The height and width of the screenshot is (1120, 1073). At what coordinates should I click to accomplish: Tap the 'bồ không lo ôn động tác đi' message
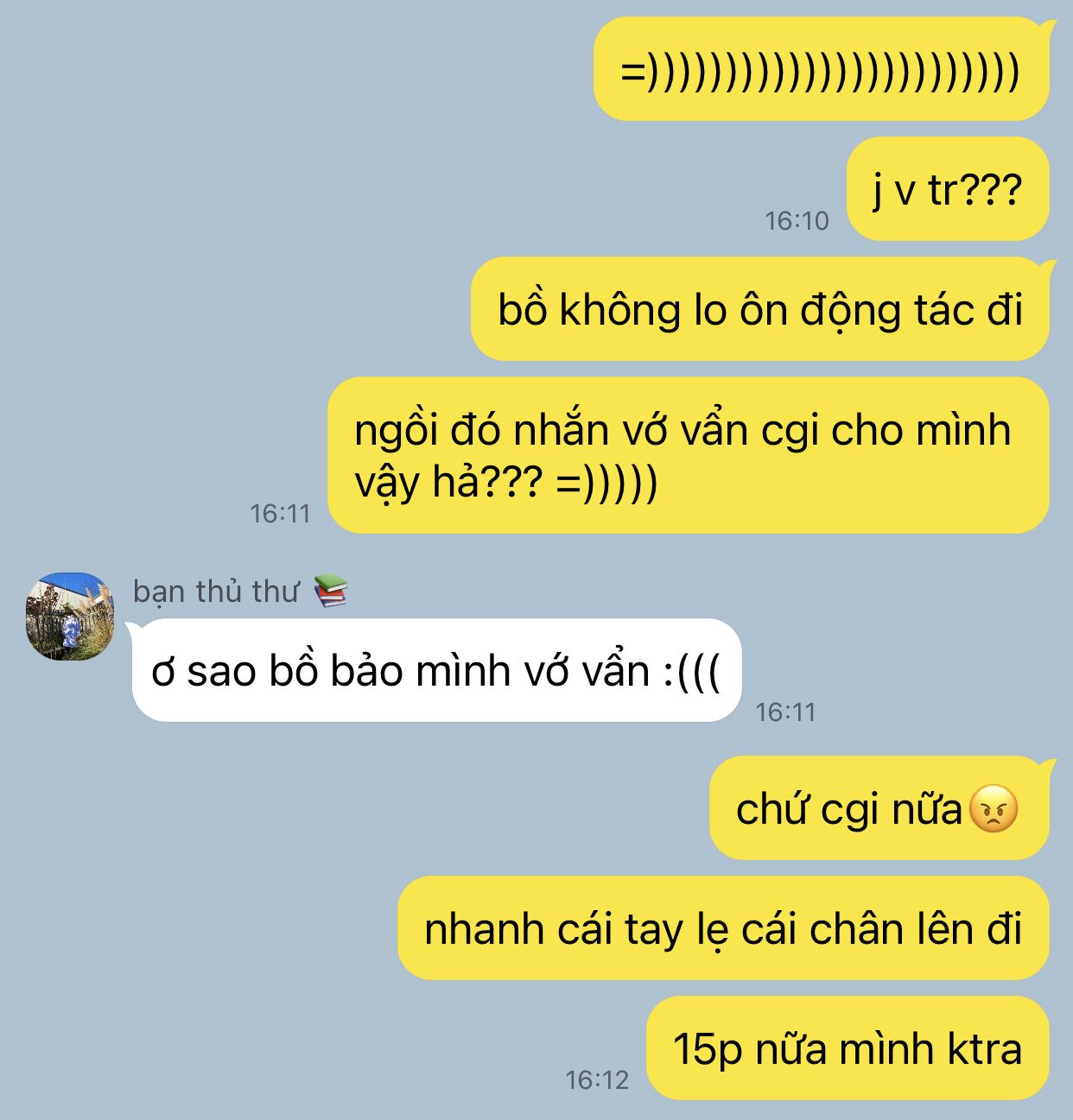coord(760,308)
